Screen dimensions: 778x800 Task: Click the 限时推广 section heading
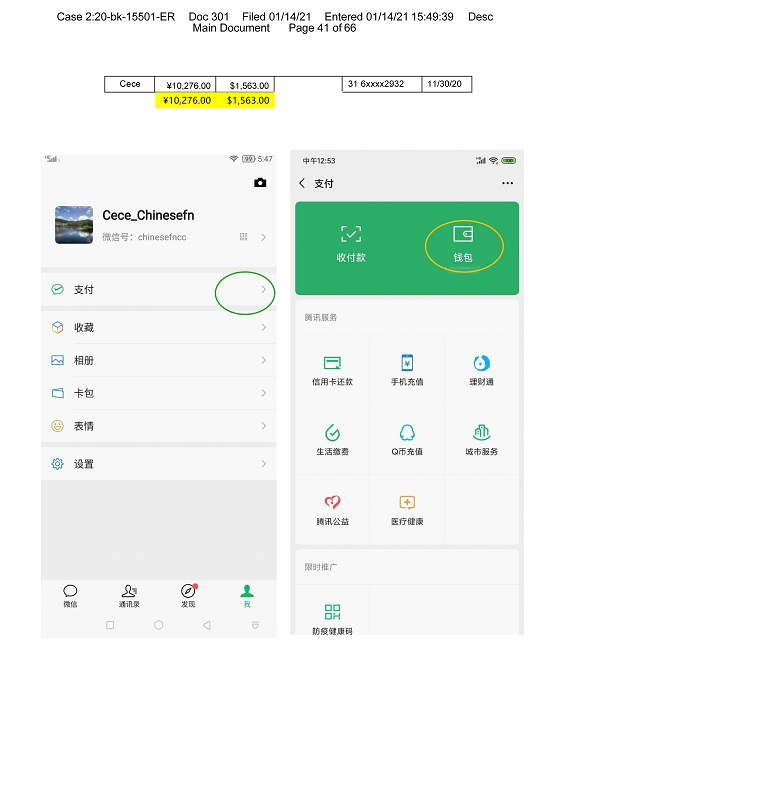pos(320,567)
